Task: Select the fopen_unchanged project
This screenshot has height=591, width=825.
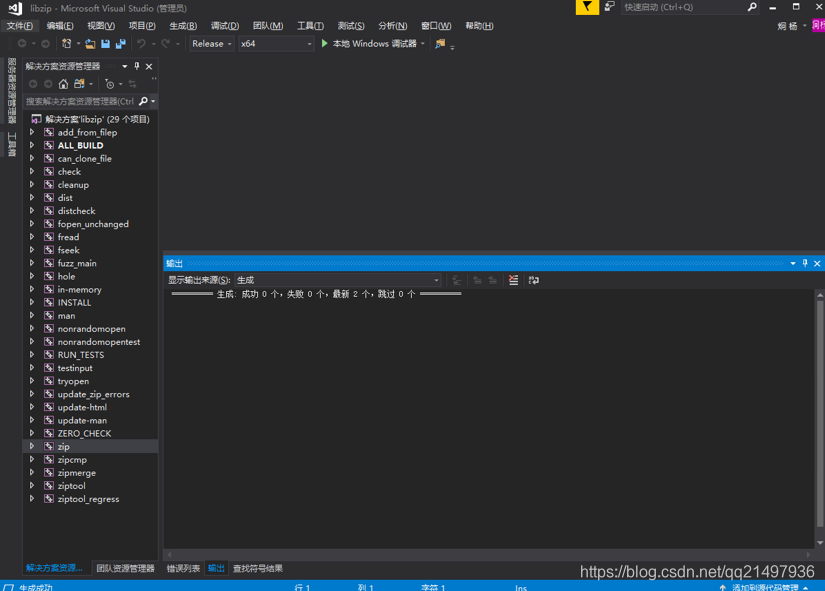Action: point(93,224)
